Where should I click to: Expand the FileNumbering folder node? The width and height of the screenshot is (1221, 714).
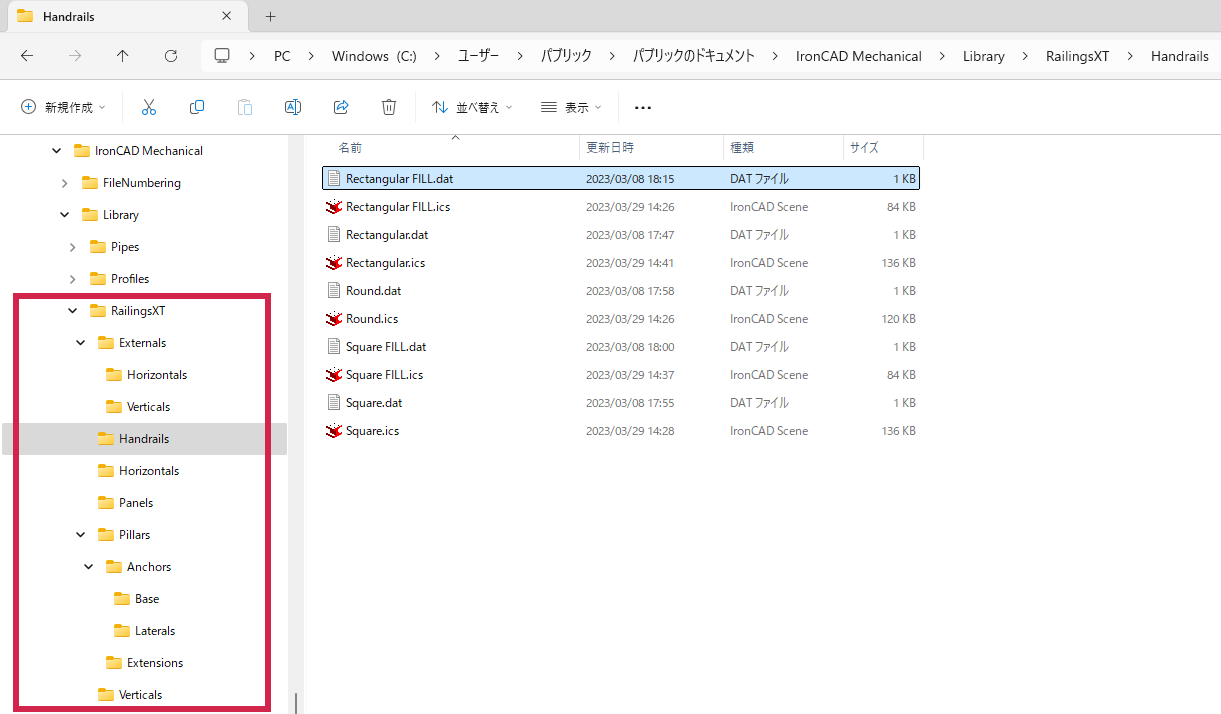click(x=64, y=183)
